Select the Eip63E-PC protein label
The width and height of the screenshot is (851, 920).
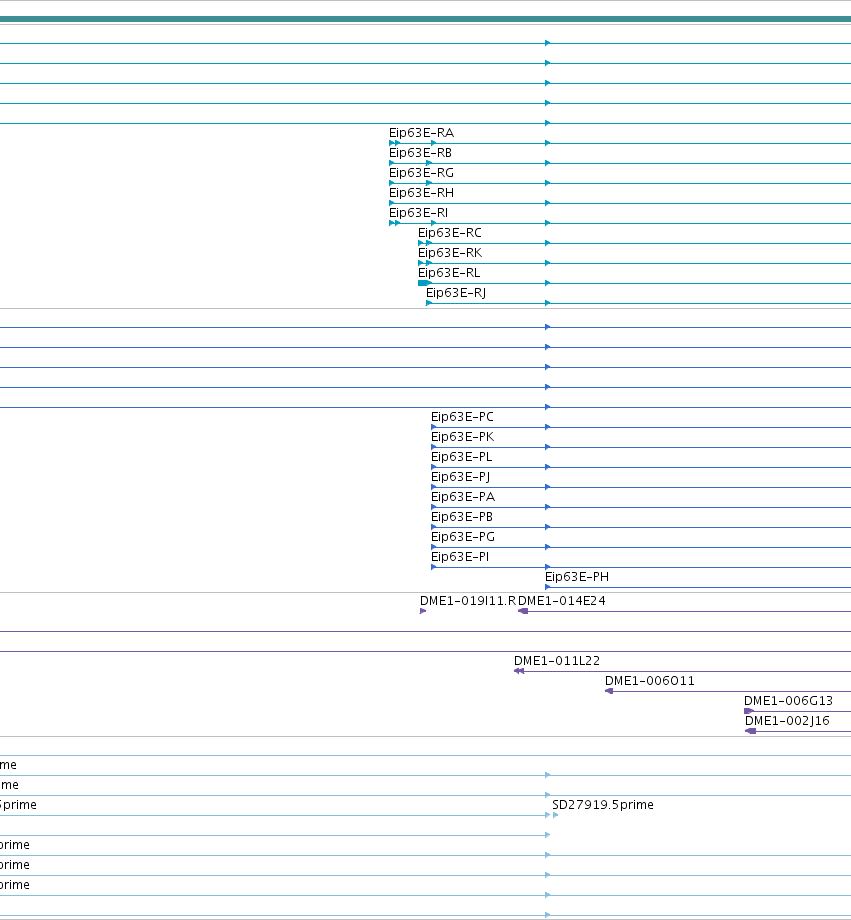click(x=462, y=417)
